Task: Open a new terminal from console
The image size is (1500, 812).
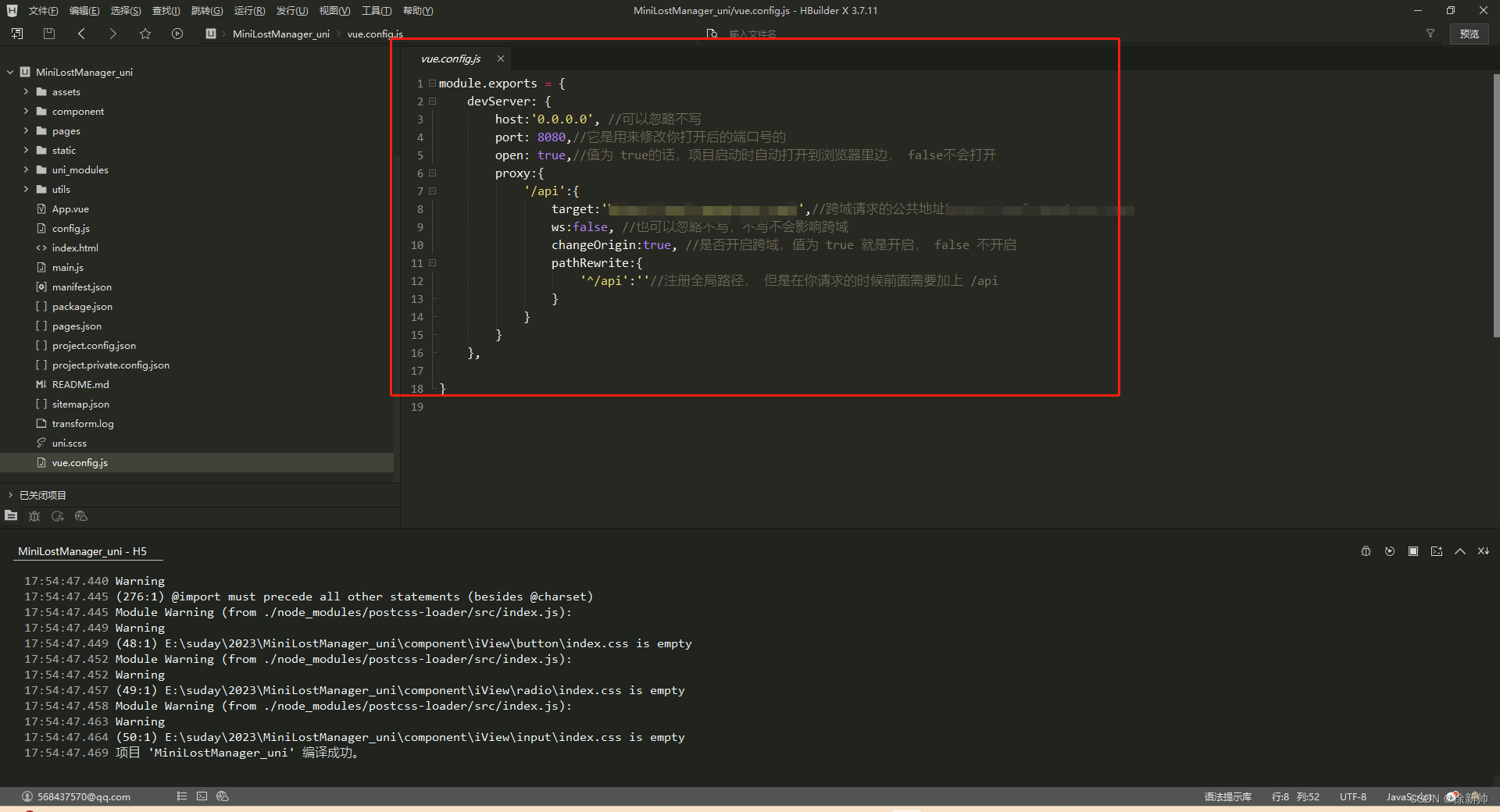Action: tap(1436, 551)
